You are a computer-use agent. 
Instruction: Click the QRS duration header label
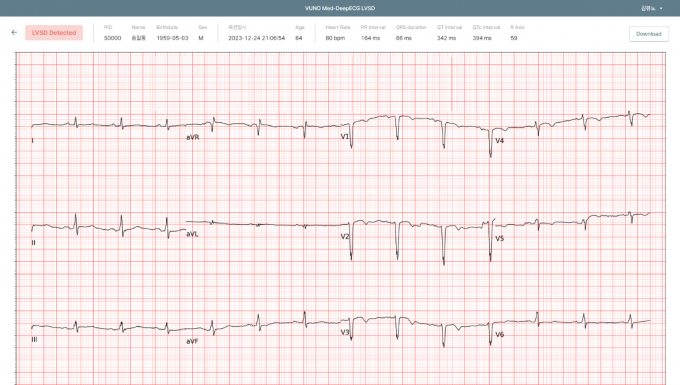click(x=411, y=27)
